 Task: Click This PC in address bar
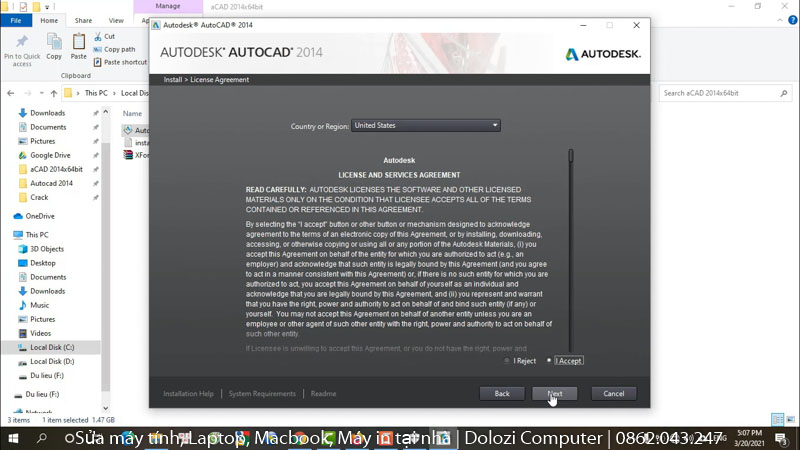click(96, 93)
